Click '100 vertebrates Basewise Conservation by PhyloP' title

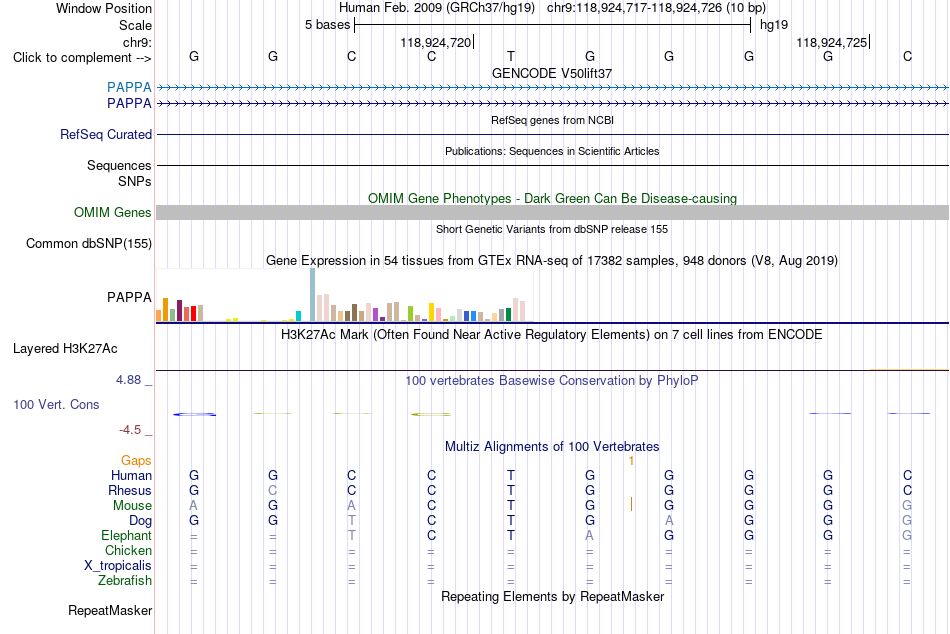coord(552,381)
